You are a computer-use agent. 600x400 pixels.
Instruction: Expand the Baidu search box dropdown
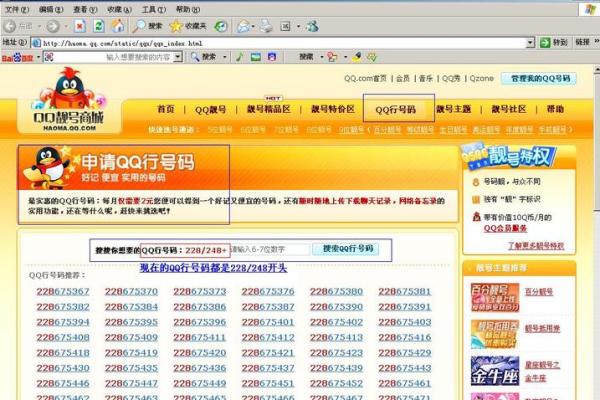click(178, 57)
